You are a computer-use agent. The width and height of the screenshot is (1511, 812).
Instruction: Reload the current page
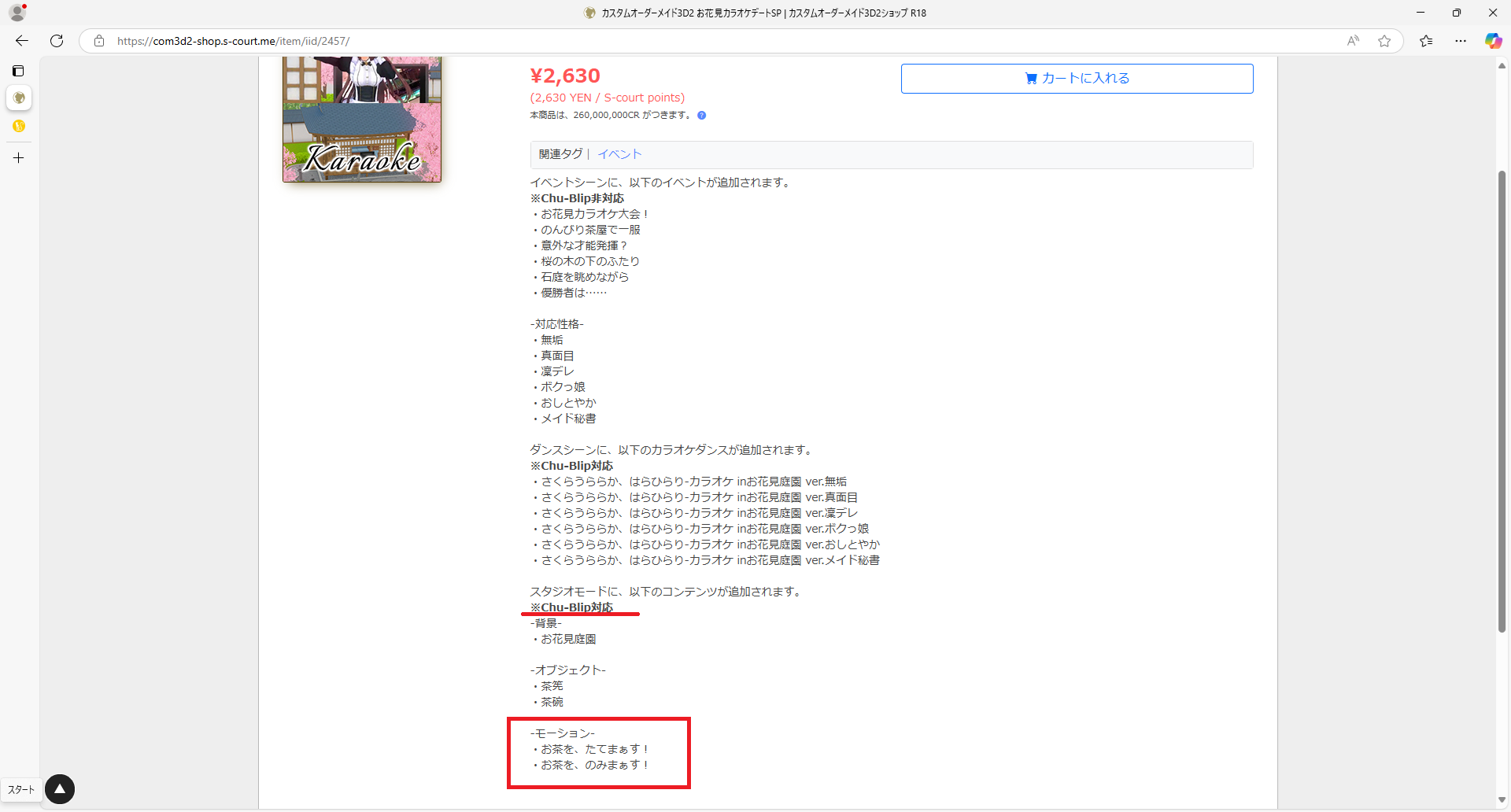coord(57,41)
